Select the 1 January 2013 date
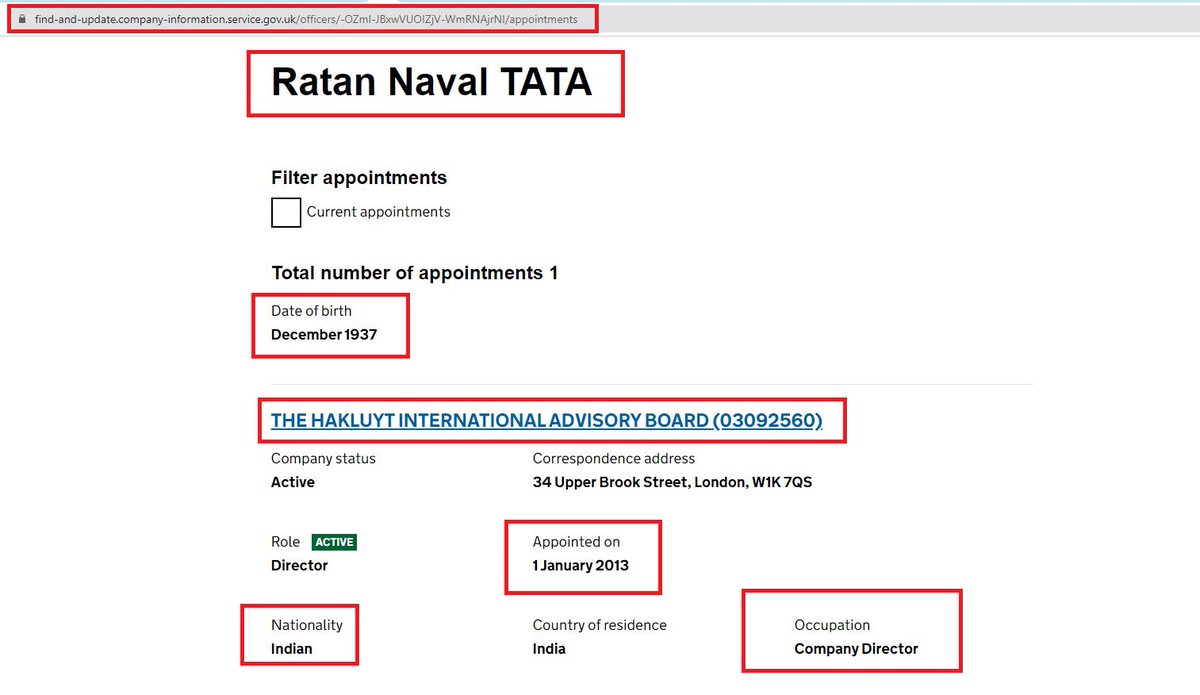Viewport: 1200px width, 695px height. pyautogui.click(x=581, y=566)
